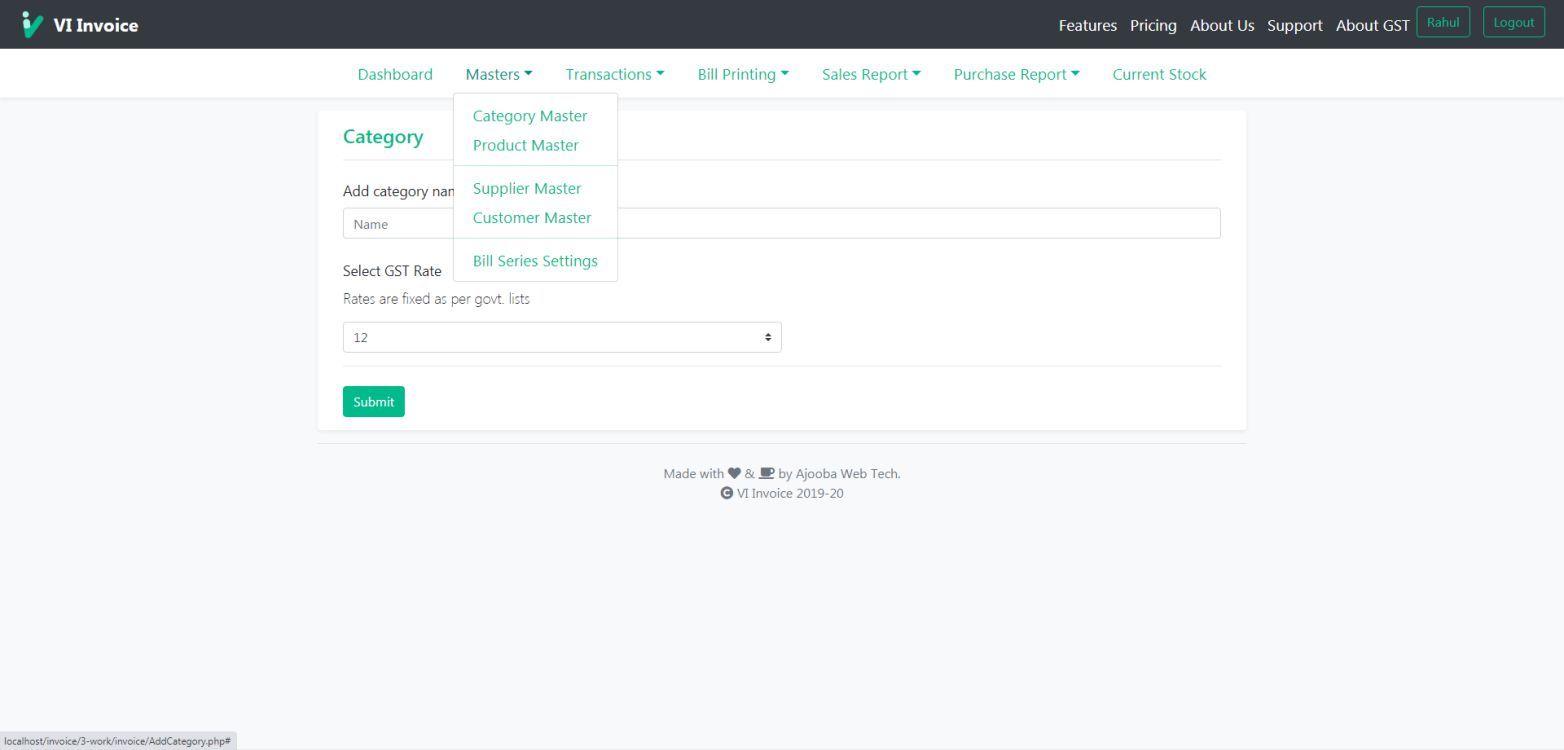Select Product Master menu entry
This screenshot has width=1564, height=750.
[525, 145]
